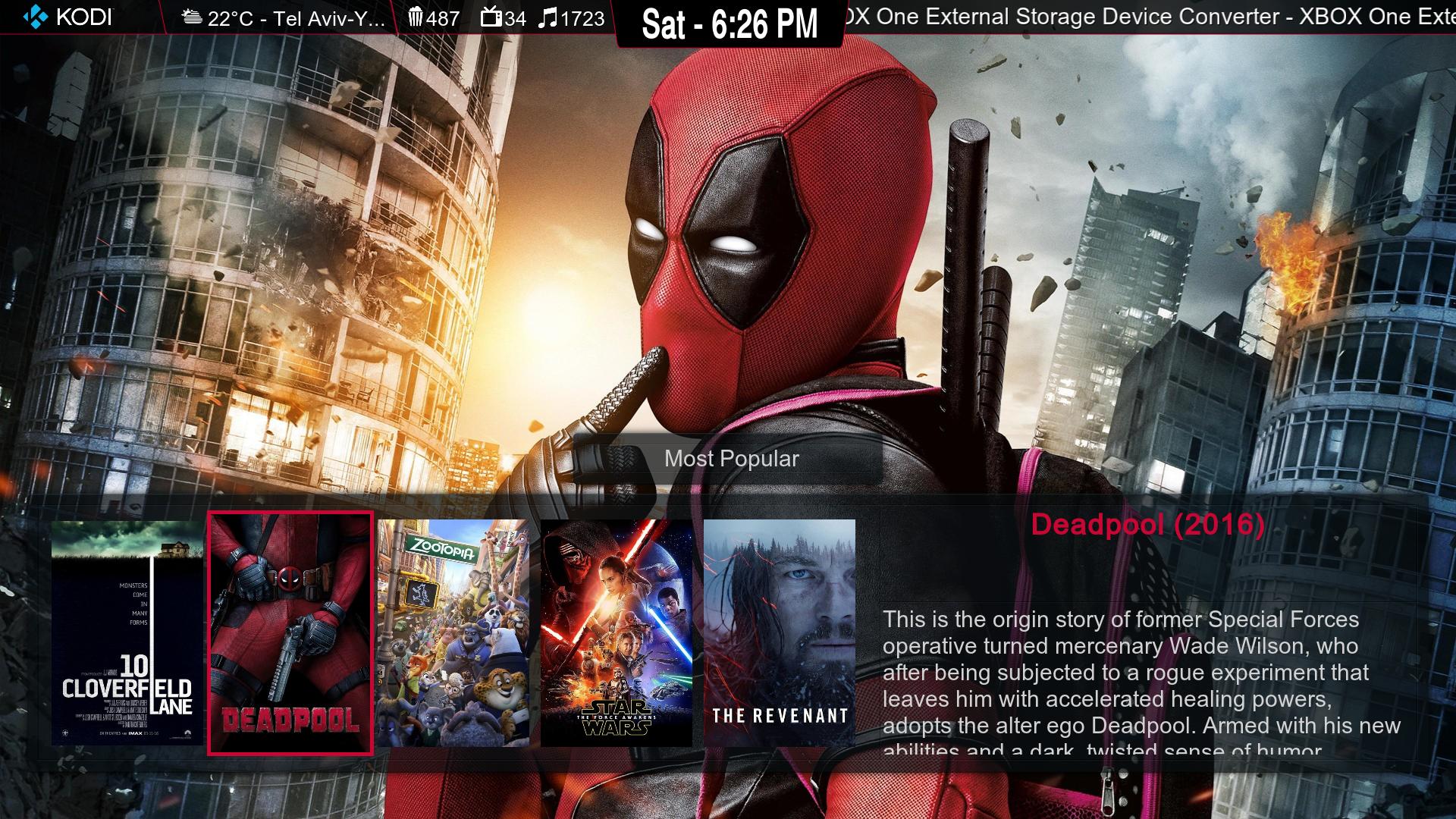Click the popcorn movies count icon
Image resolution: width=1456 pixels, height=819 pixels.
(x=416, y=17)
